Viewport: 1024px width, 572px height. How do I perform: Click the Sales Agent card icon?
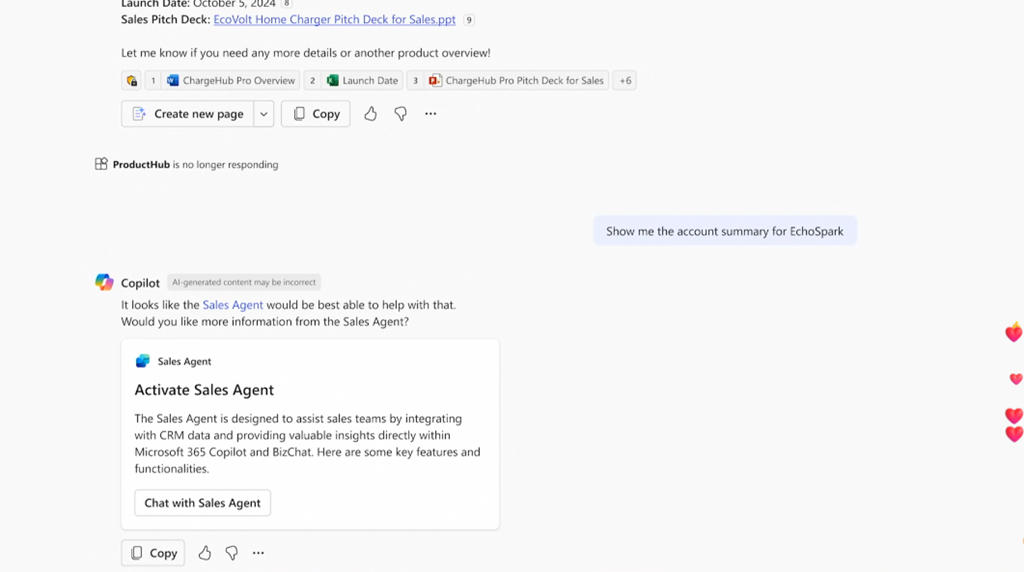tap(142, 361)
